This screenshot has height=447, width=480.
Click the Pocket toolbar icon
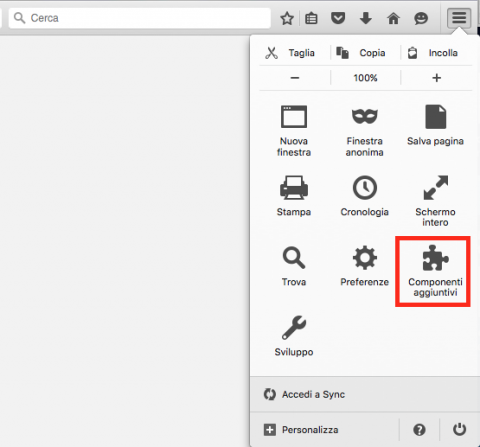point(338,18)
